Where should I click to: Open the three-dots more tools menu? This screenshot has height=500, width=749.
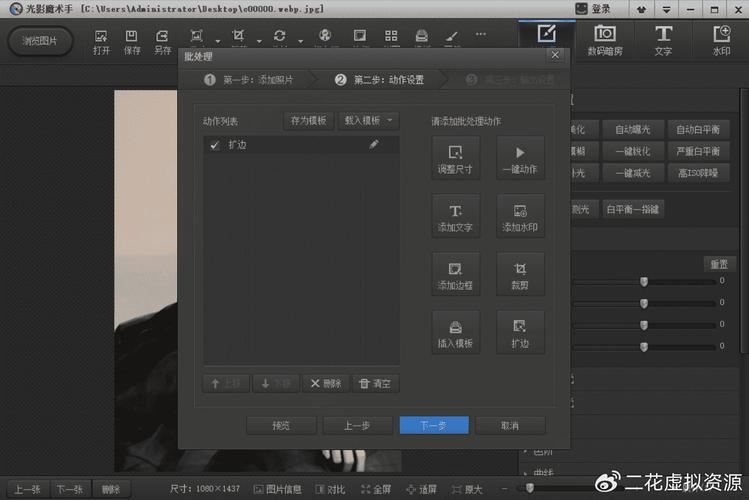tap(481, 34)
